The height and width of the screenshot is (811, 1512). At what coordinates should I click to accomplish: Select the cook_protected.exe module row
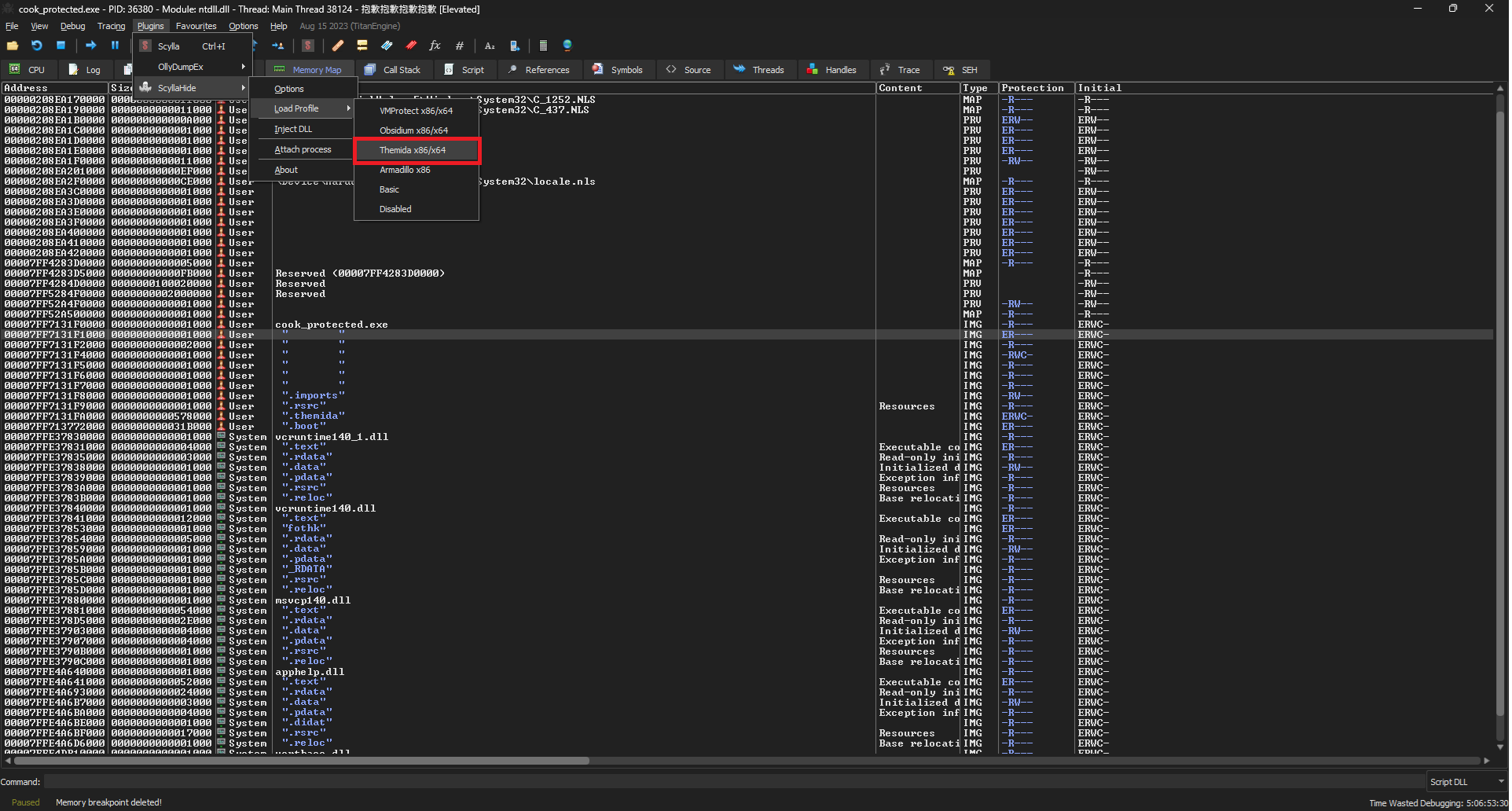tap(747, 325)
